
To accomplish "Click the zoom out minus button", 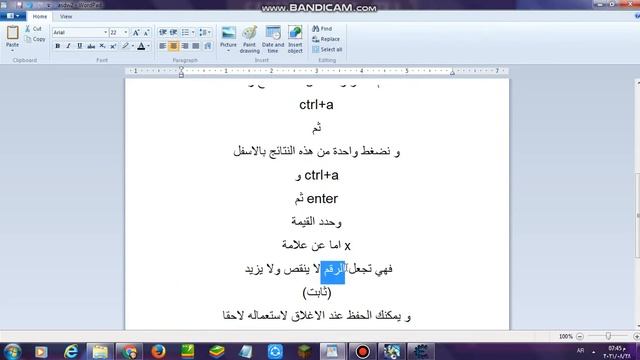I will [x=580, y=336].
